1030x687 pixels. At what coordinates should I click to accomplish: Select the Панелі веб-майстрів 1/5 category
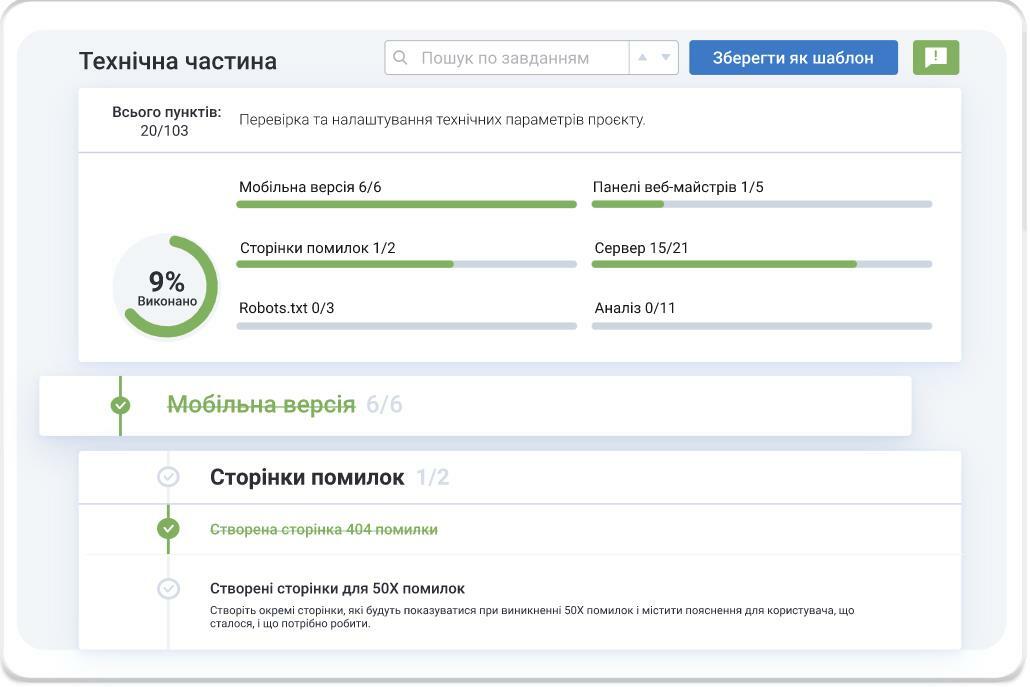click(678, 187)
